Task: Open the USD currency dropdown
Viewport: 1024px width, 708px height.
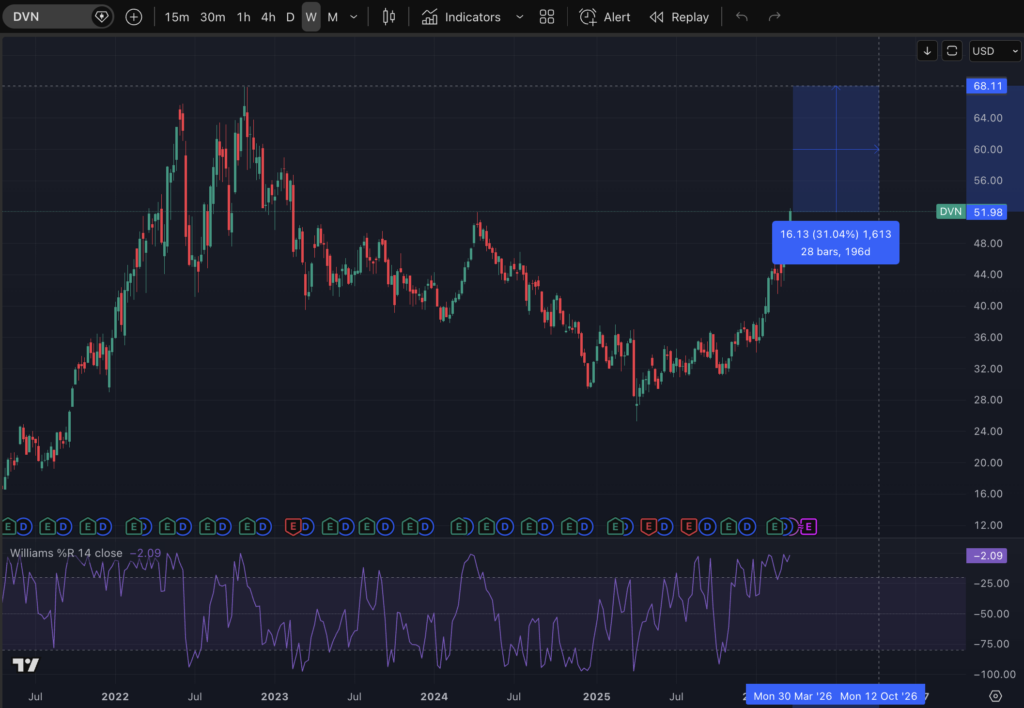Action: pyautogui.click(x=994, y=51)
